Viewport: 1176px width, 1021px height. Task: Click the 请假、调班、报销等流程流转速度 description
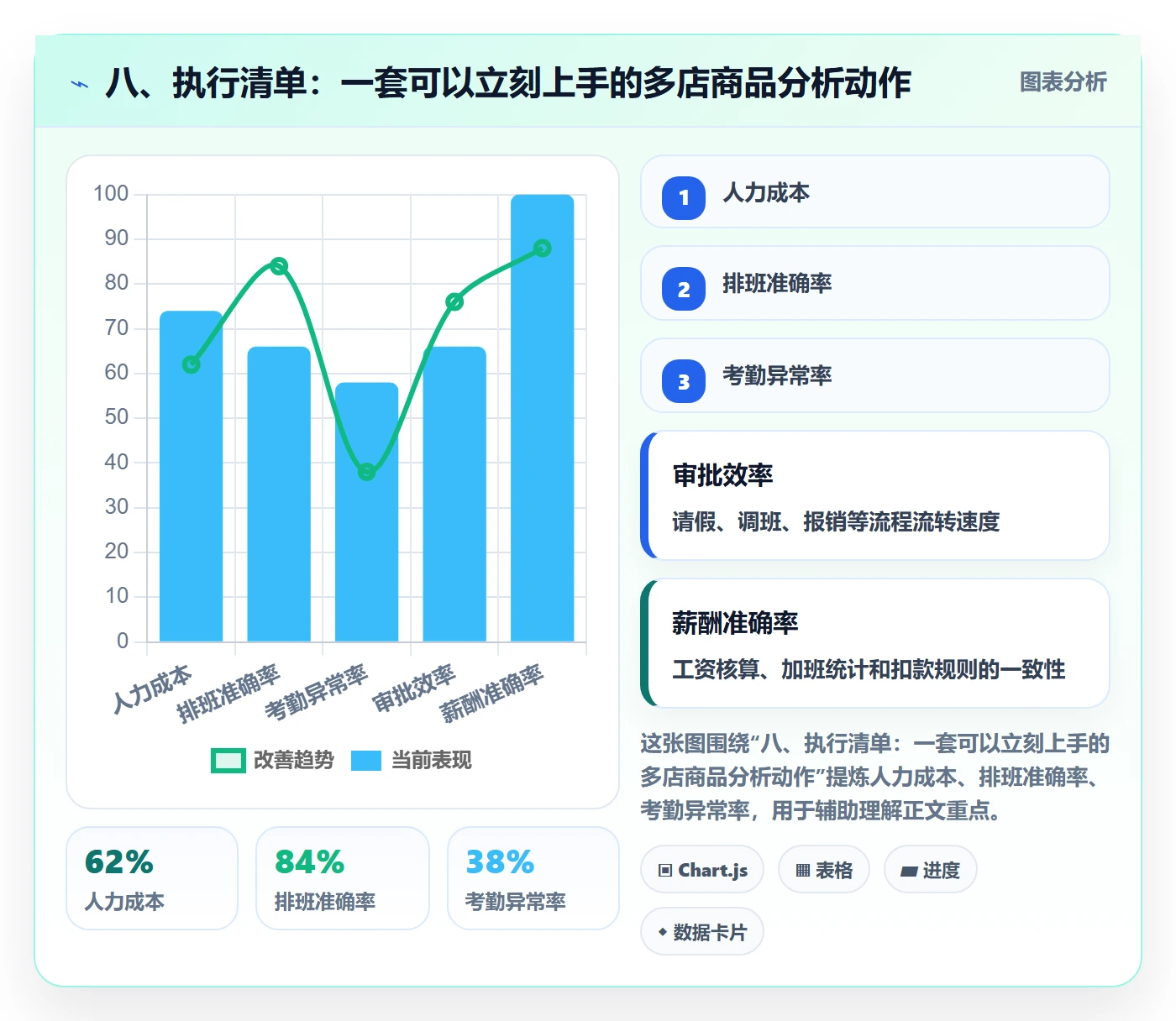coord(836,521)
